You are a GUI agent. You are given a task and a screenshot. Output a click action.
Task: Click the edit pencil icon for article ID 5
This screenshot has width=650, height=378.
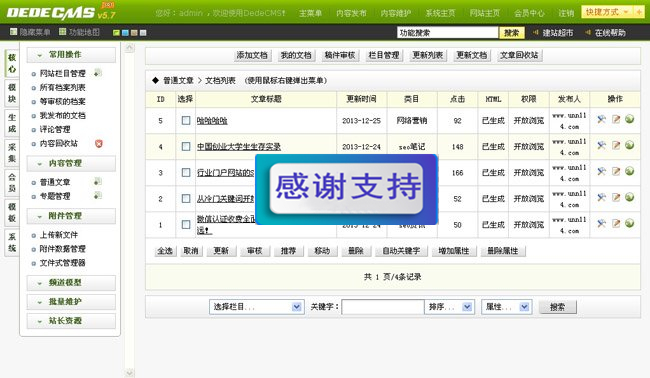(616, 120)
